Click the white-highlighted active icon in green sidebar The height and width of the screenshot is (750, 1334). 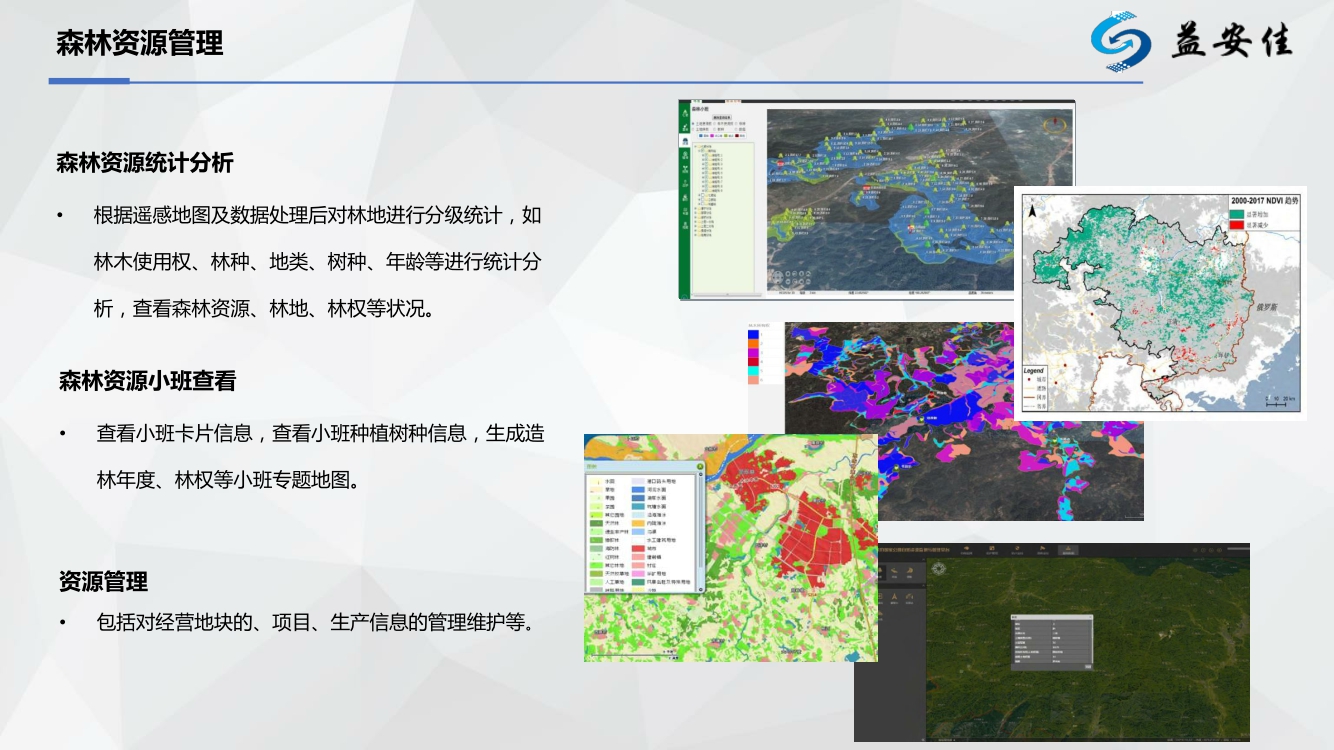[685, 141]
